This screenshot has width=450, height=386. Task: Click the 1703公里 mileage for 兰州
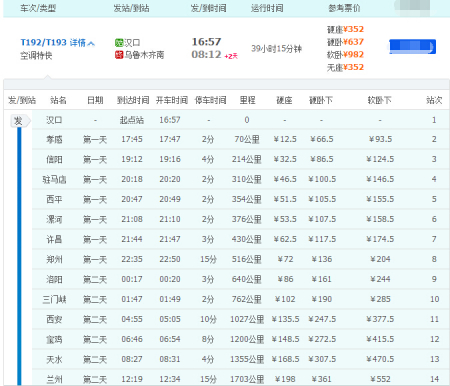point(247,379)
